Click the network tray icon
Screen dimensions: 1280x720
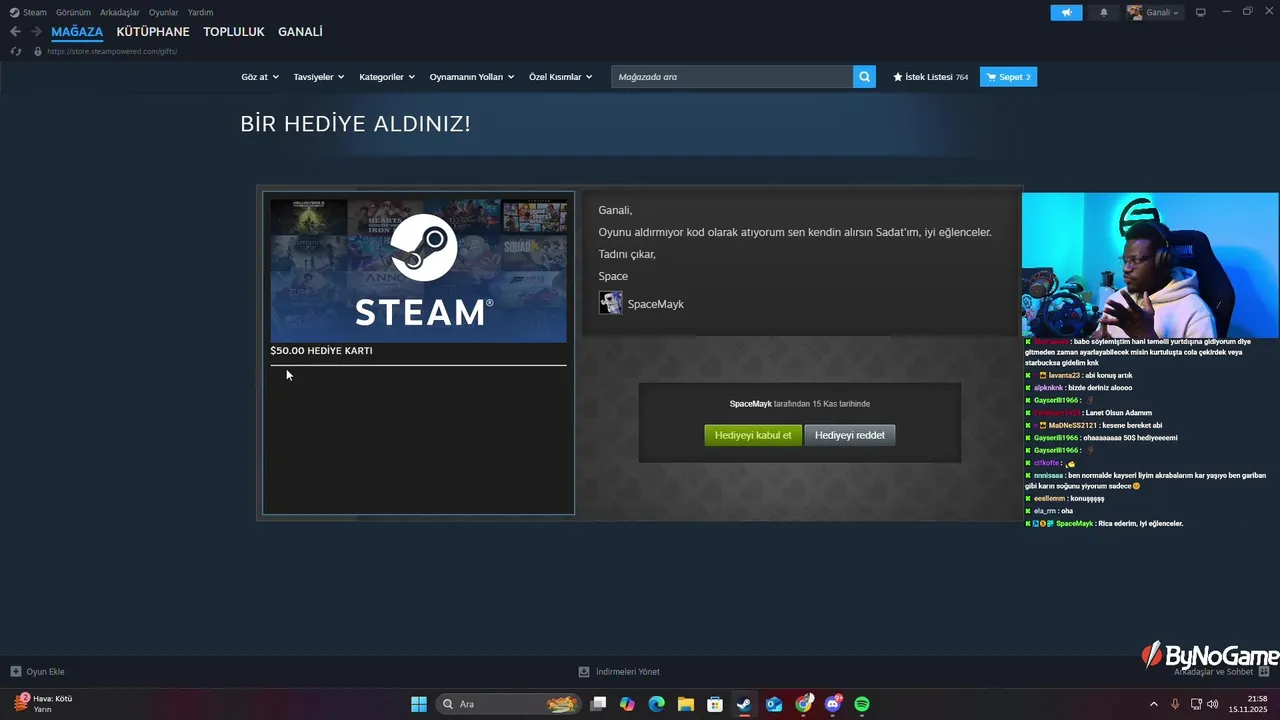coord(1196,704)
